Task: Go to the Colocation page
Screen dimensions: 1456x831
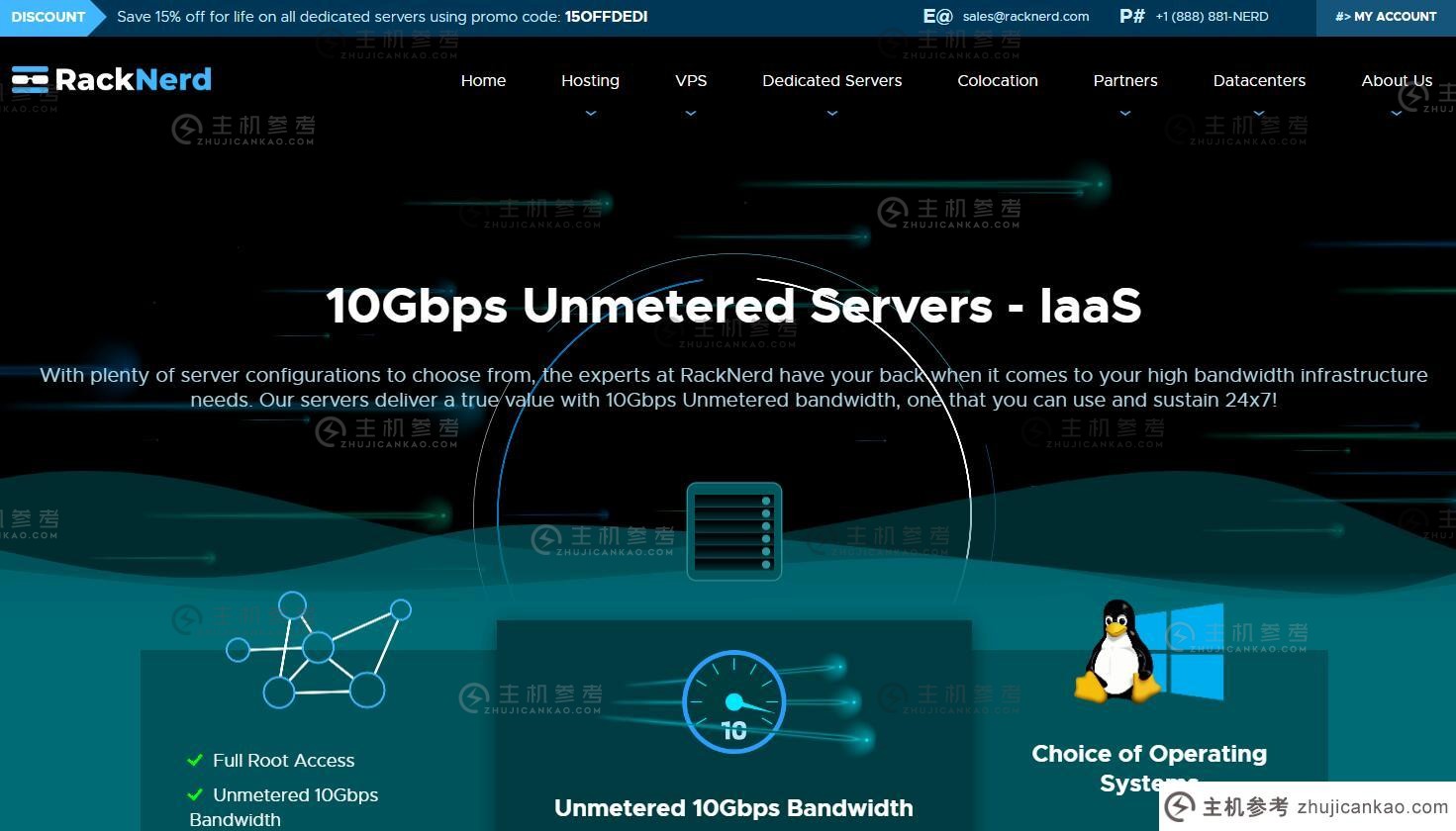Action: [998, 80]
